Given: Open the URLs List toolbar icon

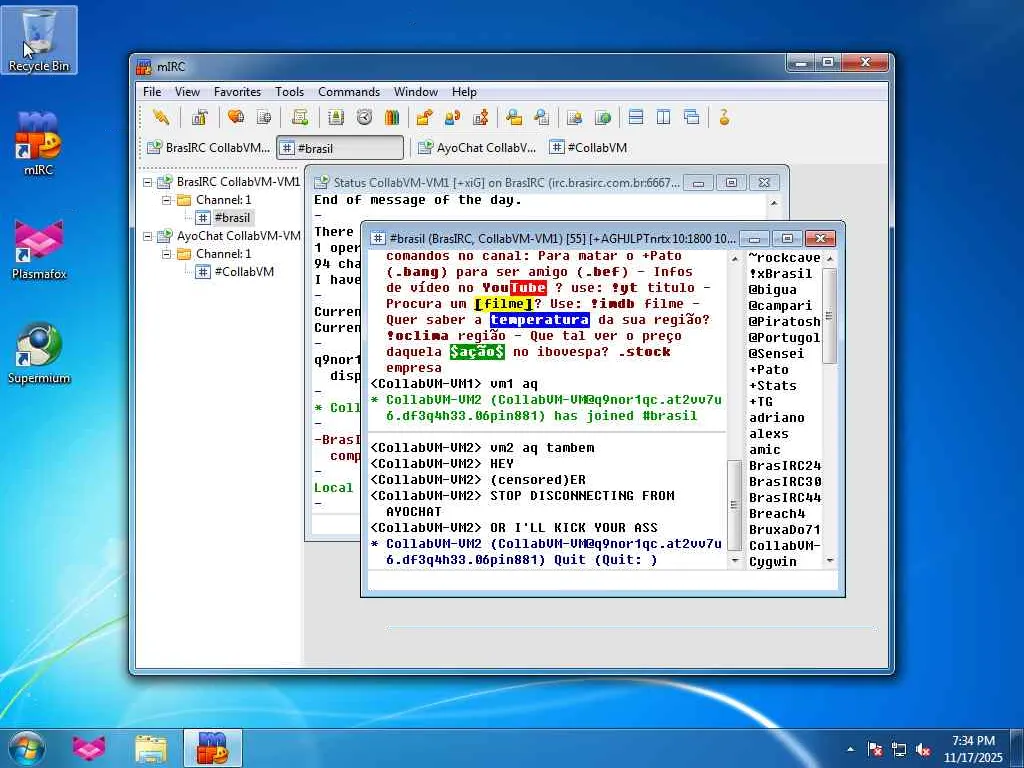Looking at the screenshot, I should pos(603,118).
